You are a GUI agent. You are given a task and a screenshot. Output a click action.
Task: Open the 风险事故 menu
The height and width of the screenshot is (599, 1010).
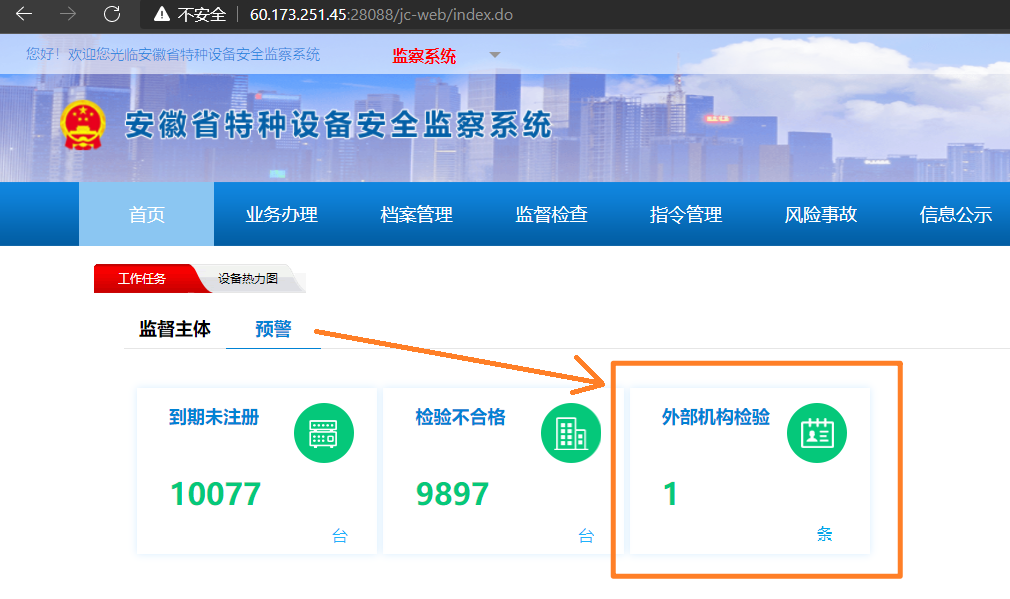point(821,214)
